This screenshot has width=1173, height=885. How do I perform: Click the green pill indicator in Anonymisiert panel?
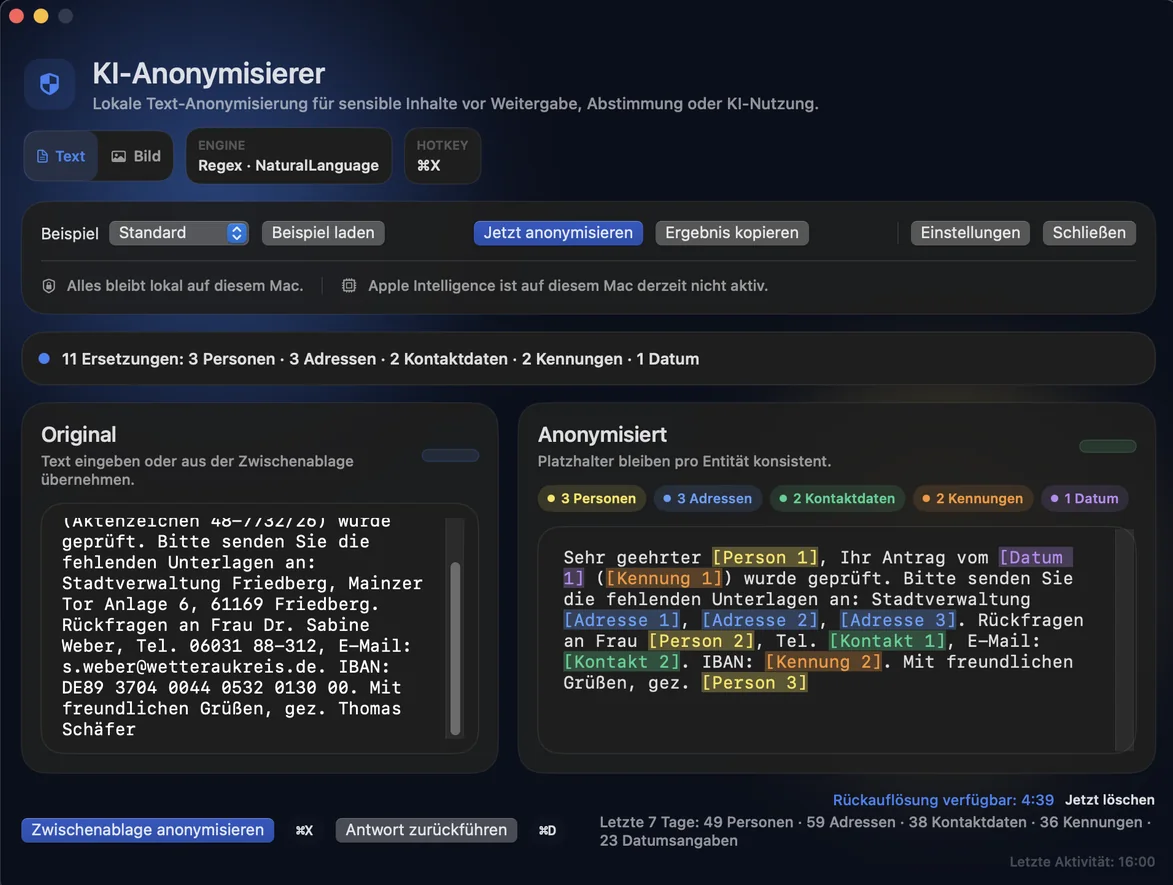1107,446
